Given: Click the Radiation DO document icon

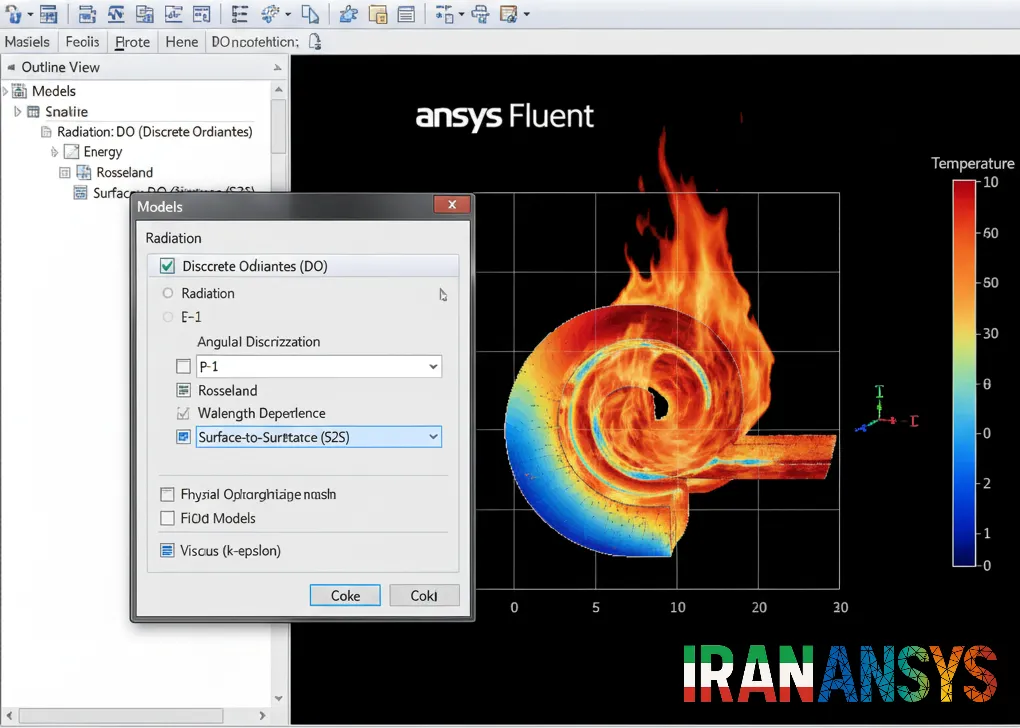Looking at the screenshot, I should [x=46, y=132].
